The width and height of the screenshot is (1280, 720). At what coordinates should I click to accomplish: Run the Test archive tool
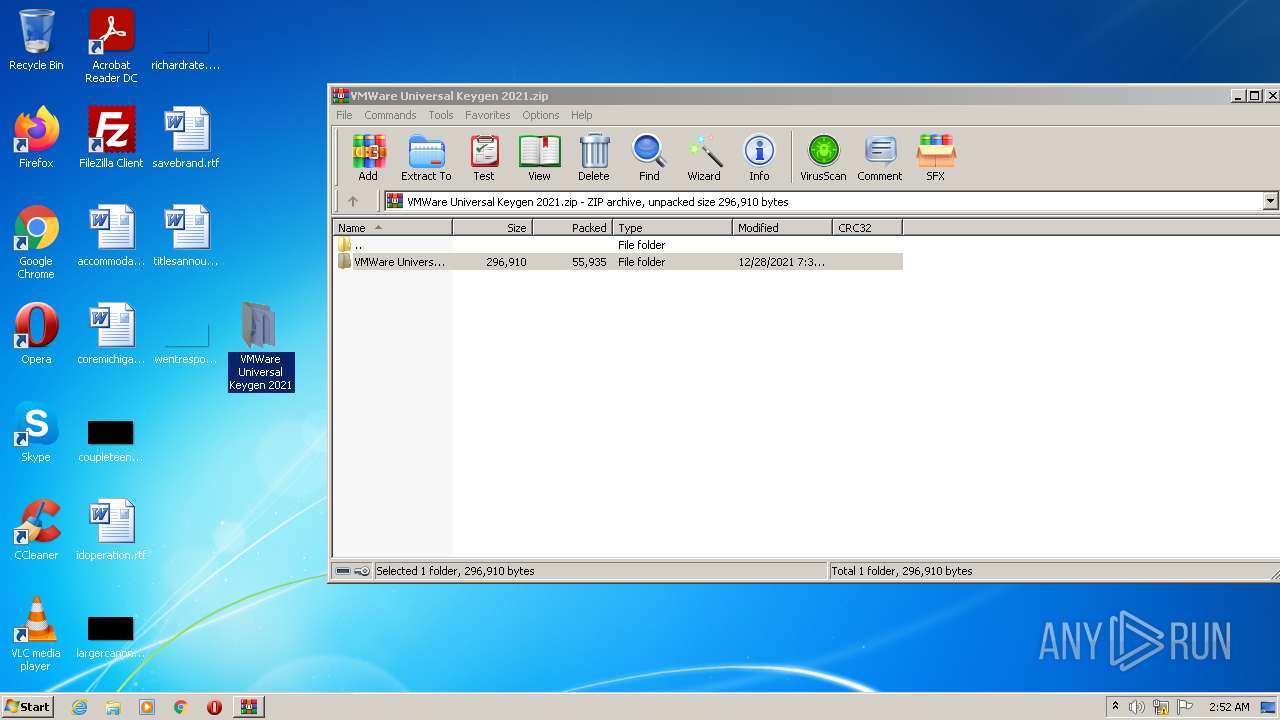click(x=484, y=157)
